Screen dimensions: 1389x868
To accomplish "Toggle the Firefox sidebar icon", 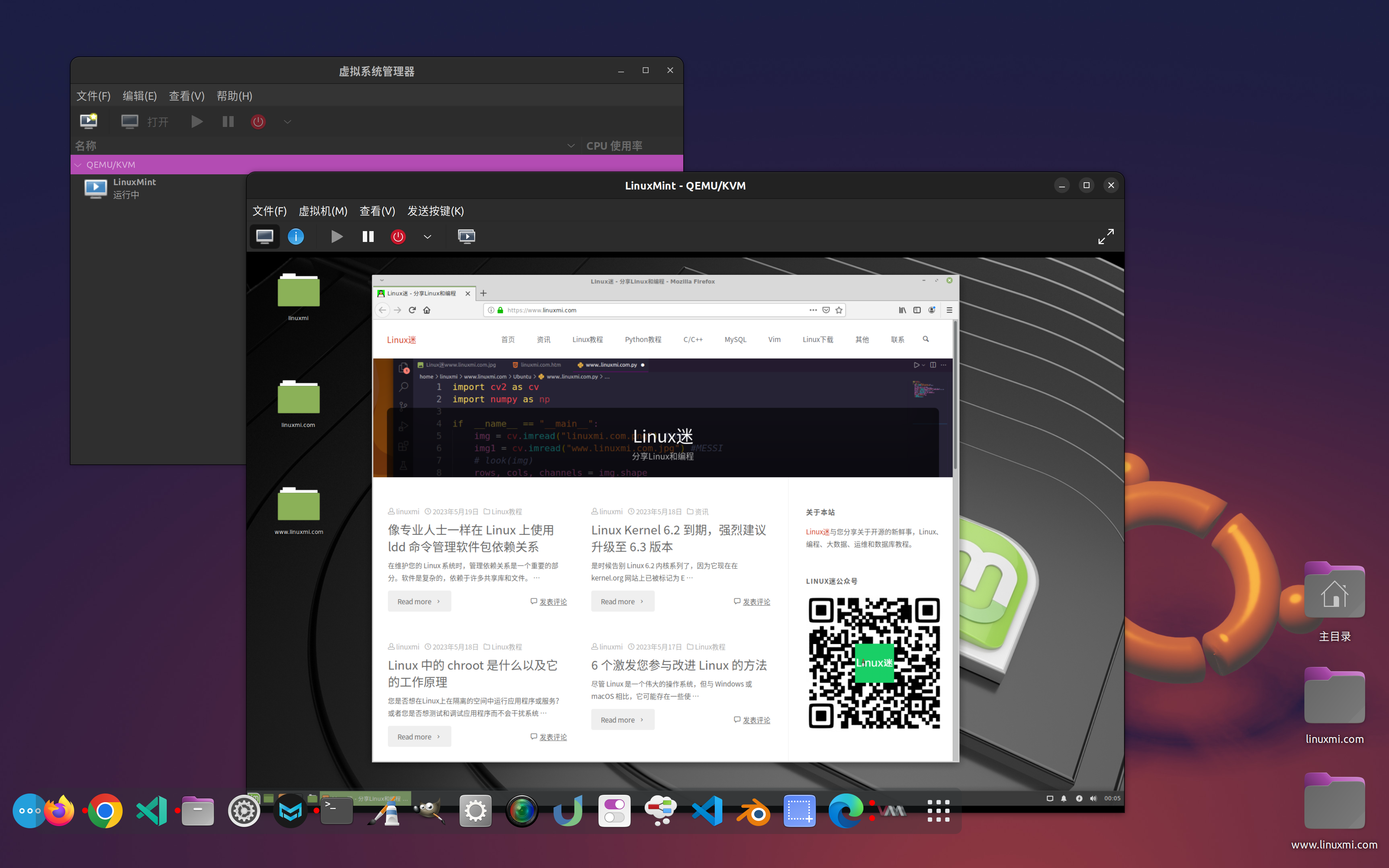I will (x=917, y=310).
